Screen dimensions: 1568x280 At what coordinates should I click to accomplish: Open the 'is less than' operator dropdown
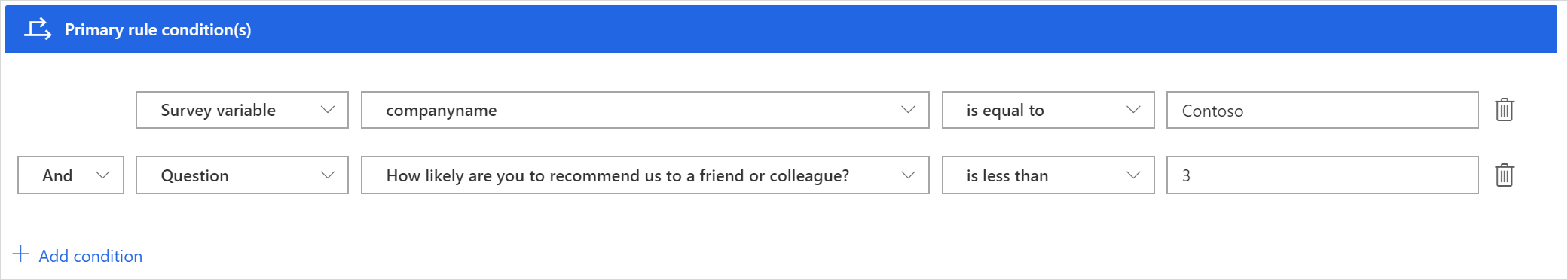[1048, 175]
